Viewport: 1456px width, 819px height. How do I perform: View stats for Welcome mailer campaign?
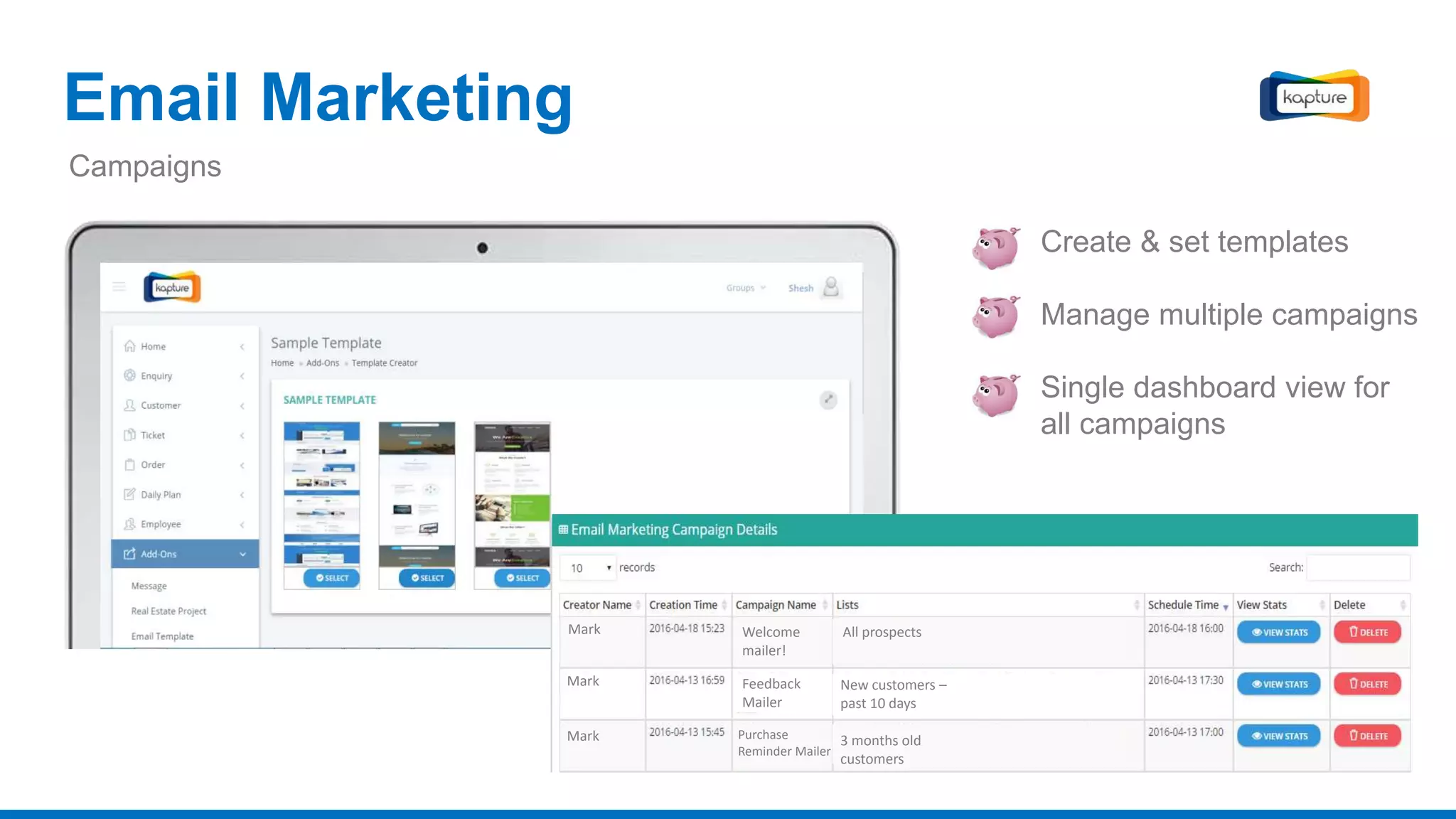[x=1279, y=632]
